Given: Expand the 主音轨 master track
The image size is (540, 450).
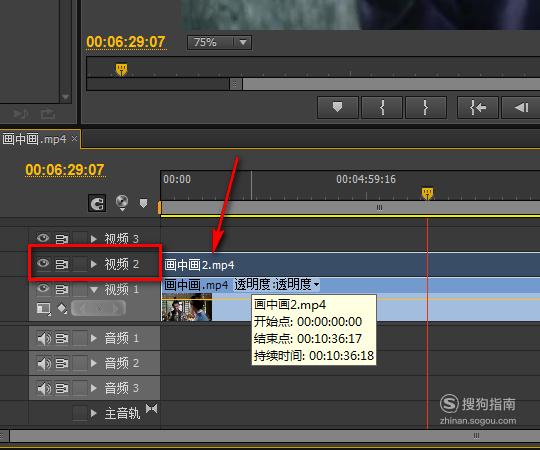Looking at the screenshot, I should click(x=93, y=413).
